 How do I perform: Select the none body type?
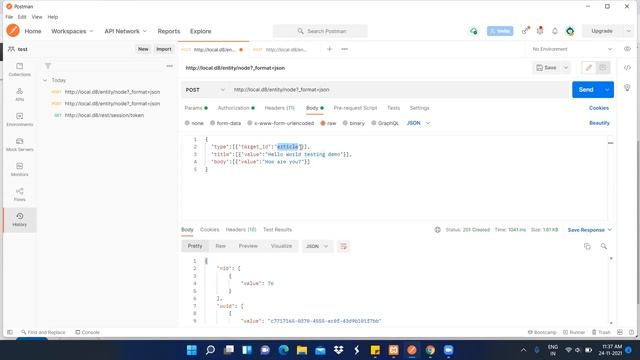pyautogui.click(x=194, y=123)
